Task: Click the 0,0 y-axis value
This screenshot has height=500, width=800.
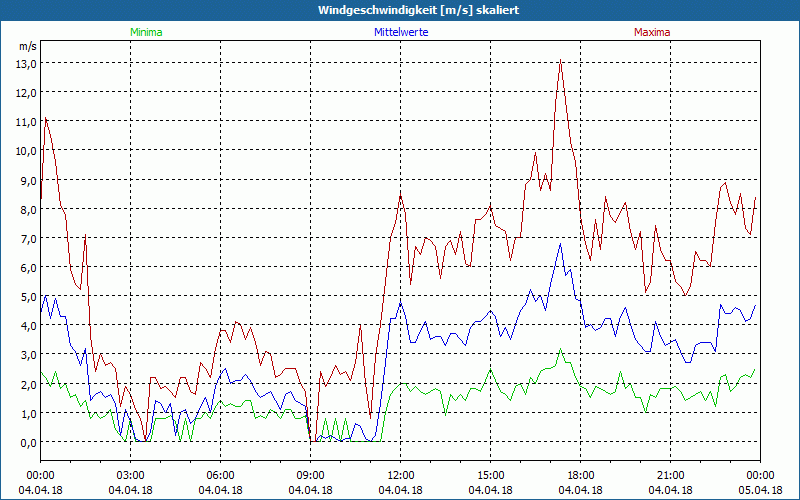Action: (29, 443)
